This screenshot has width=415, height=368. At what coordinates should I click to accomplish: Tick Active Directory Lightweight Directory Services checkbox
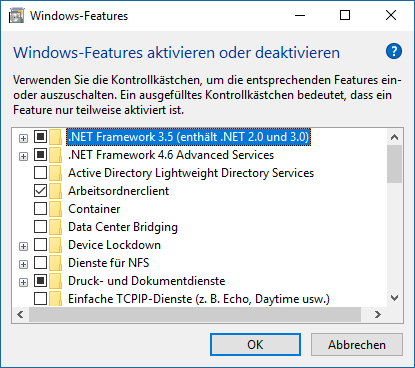(40, 173)
